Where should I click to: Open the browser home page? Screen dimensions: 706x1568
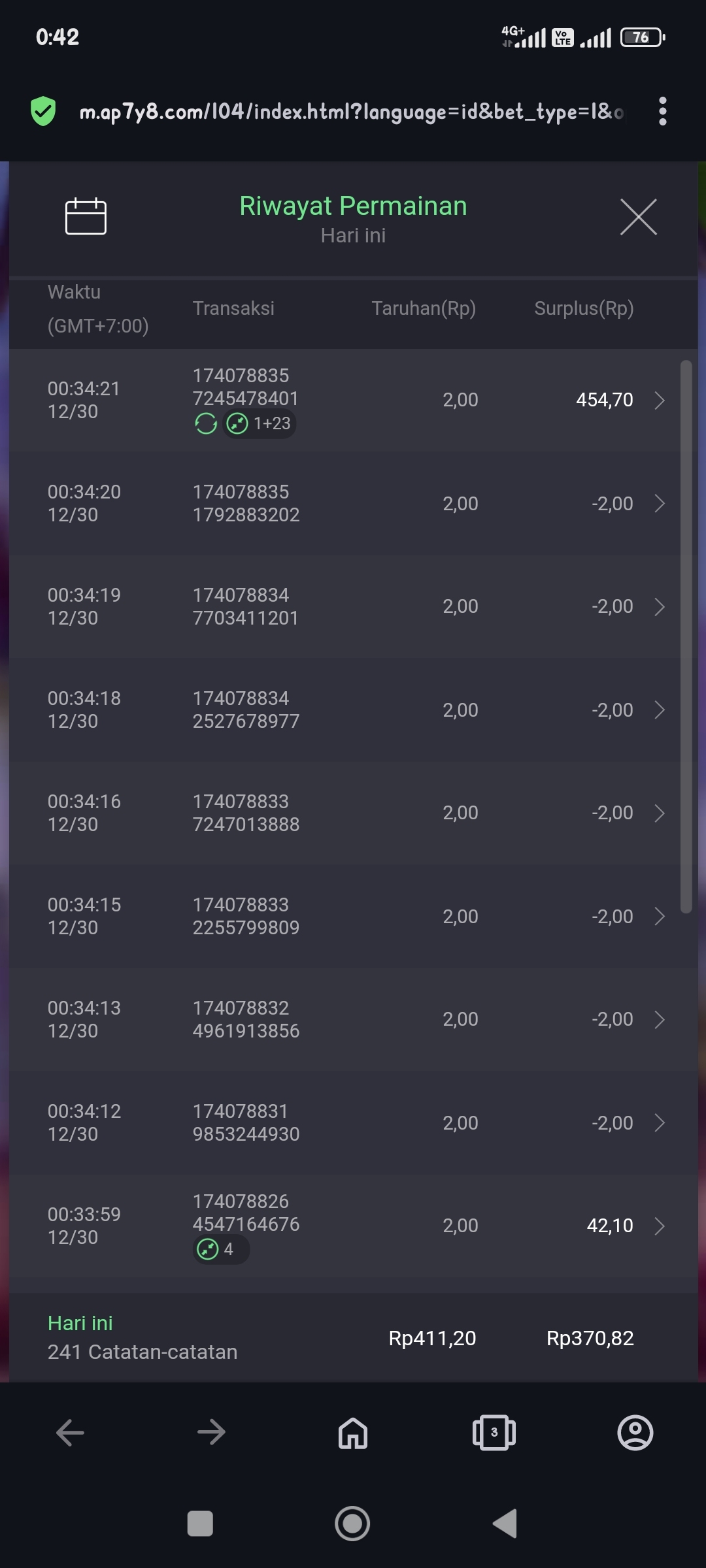353,1433
